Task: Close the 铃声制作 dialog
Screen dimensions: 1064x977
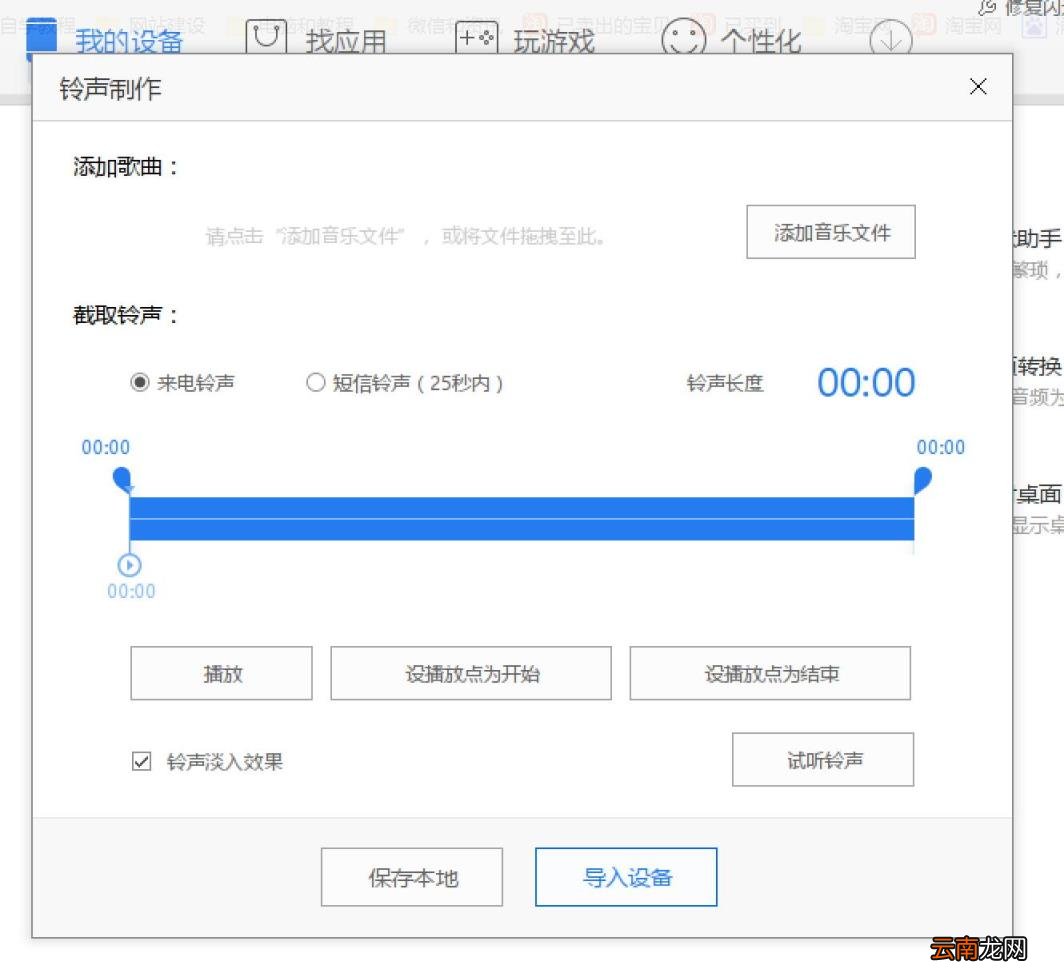Action: tap(978, 86)
